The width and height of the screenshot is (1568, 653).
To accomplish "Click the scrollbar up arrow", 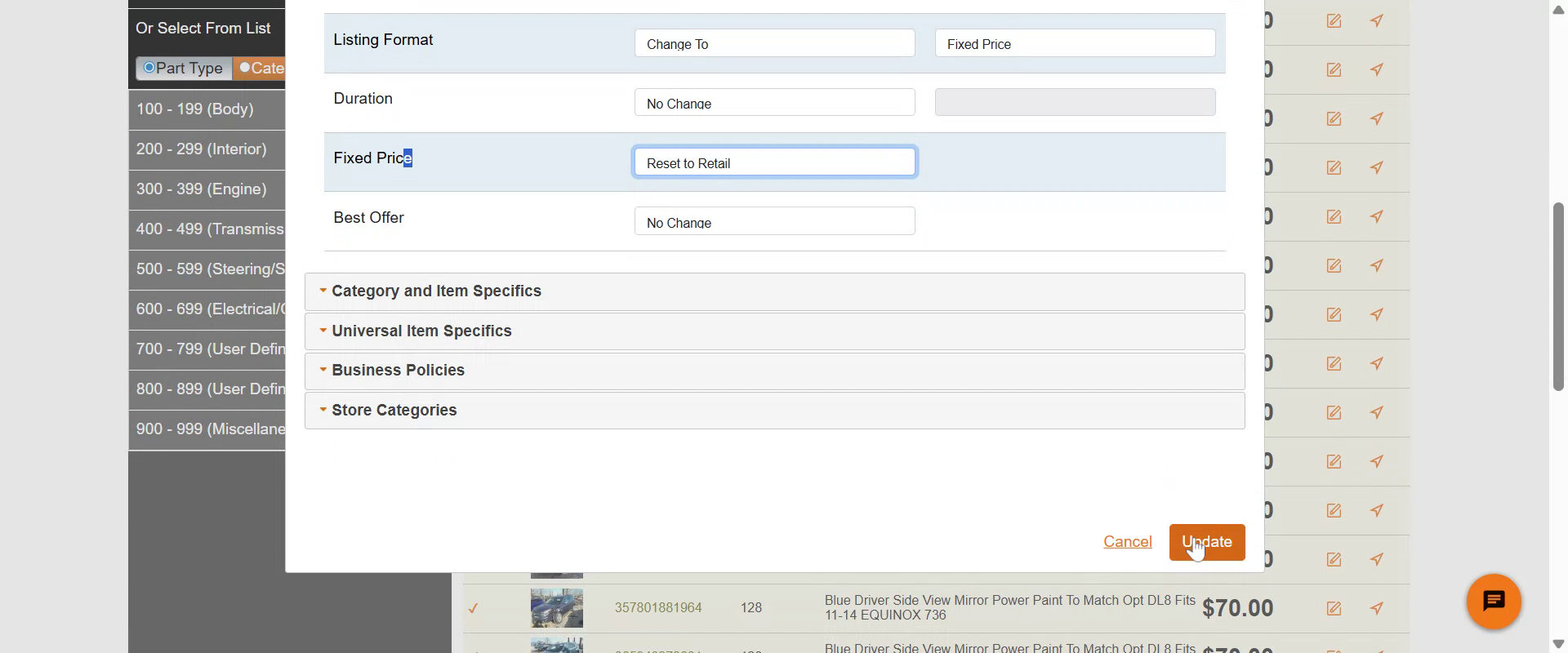I will pyautogui.click(x=1558, y=10).
